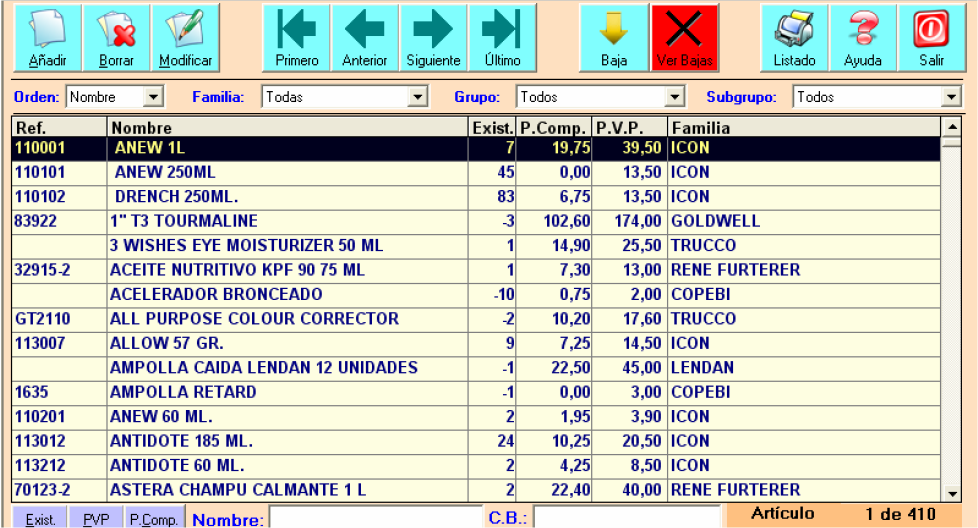The height and width of the screenshot is (528, 978).
Task: Toggle the red Ver Bajas button
Action: (x=684, y=37)
